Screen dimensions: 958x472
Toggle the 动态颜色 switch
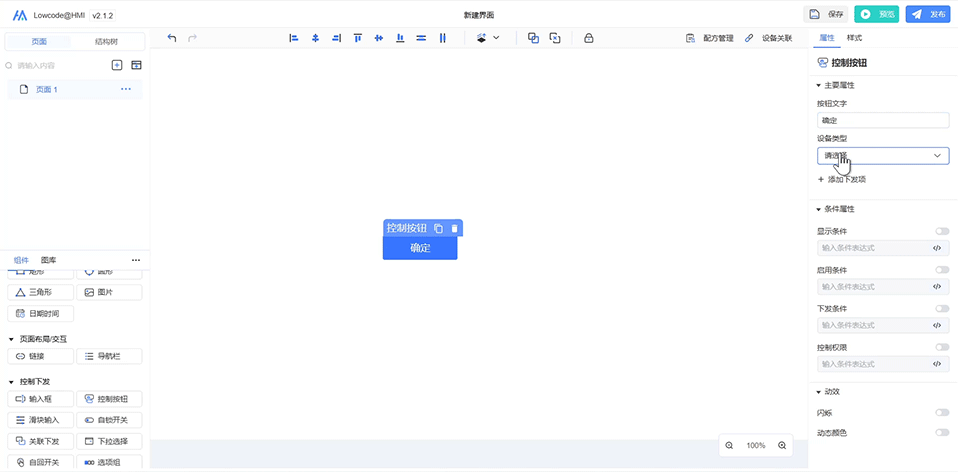click(942, 432)
